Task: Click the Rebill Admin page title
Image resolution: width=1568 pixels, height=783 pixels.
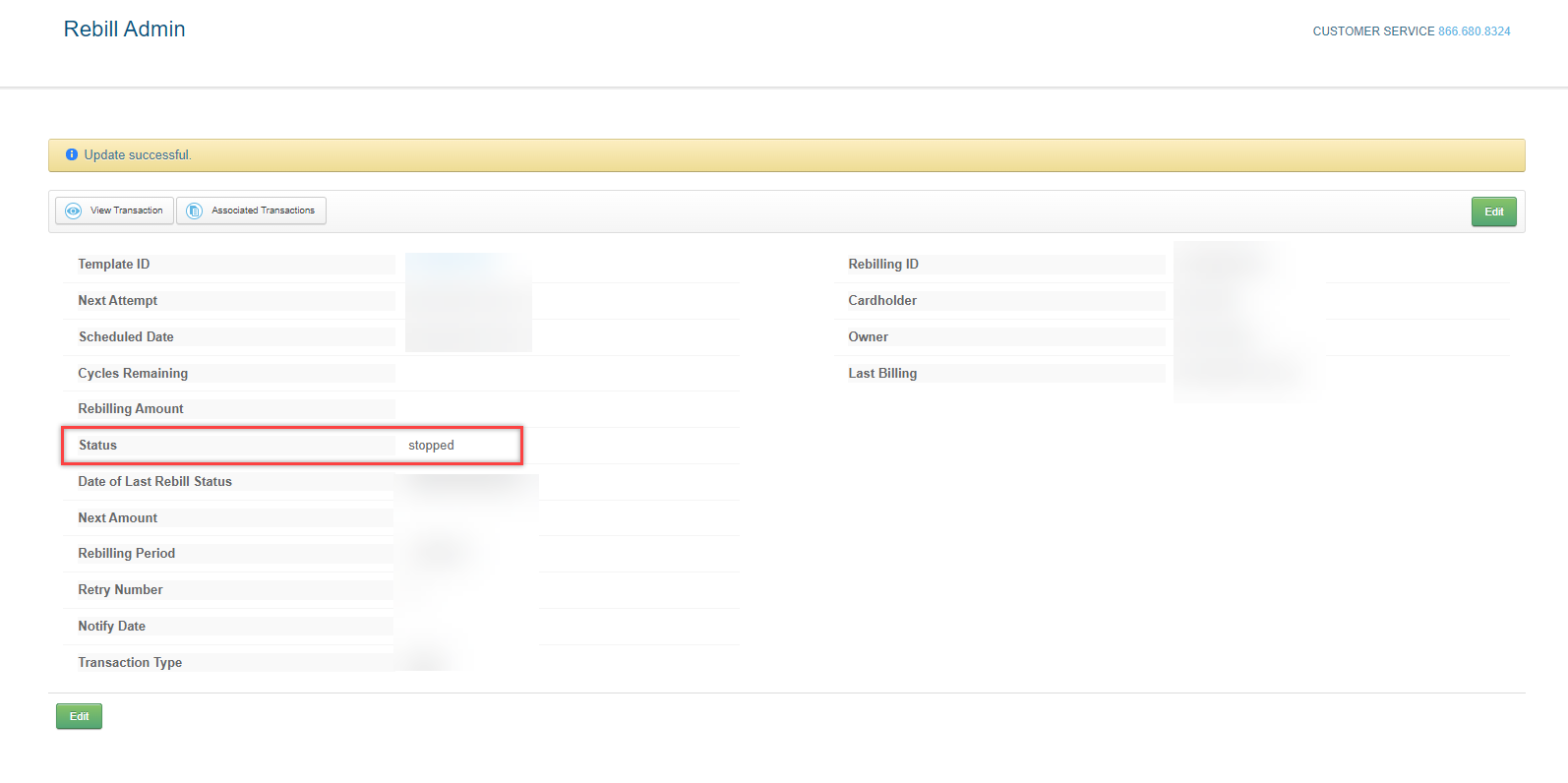Action: pyautogui.click(x=124, y=30)
